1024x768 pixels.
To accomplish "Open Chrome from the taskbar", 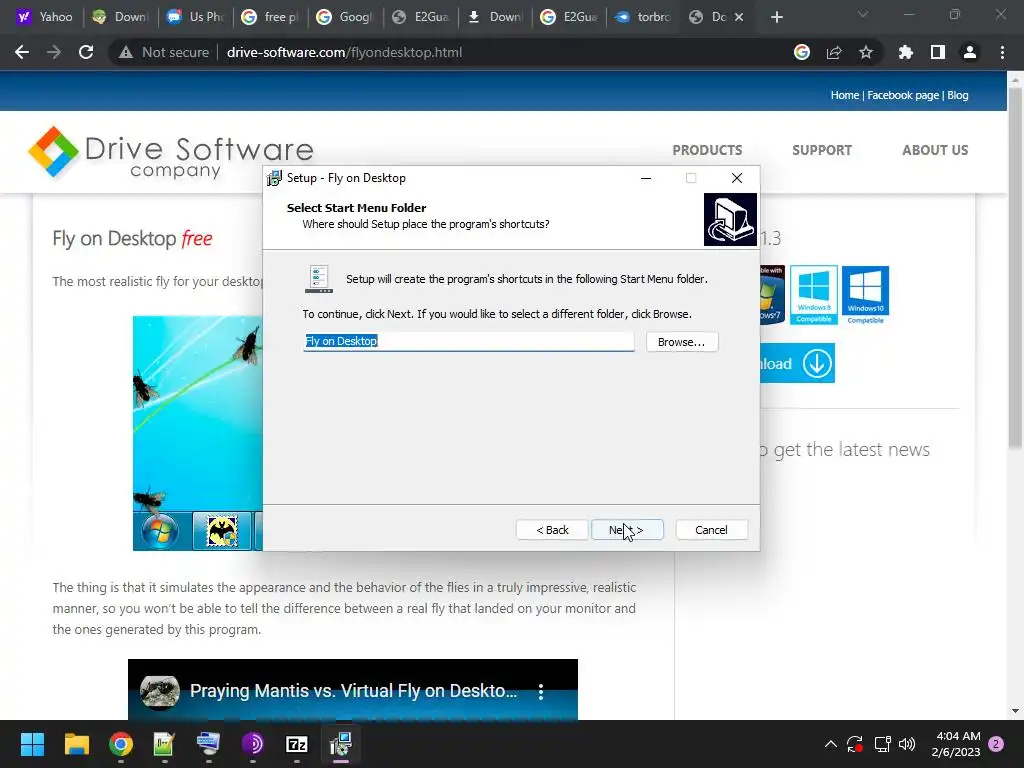I will (x=121, y=744).
